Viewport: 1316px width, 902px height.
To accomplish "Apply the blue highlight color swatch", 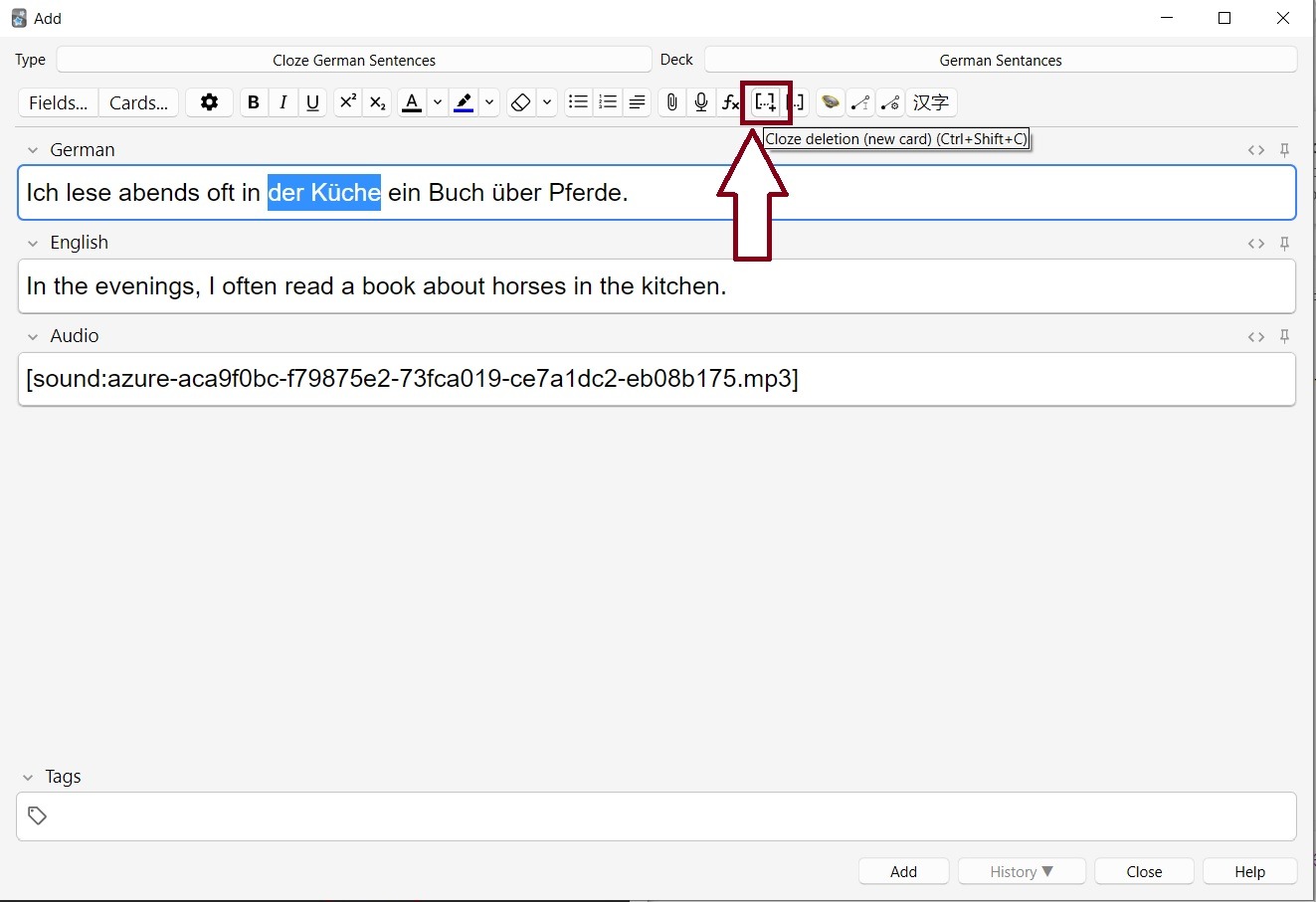I will [x=464, y=102].
